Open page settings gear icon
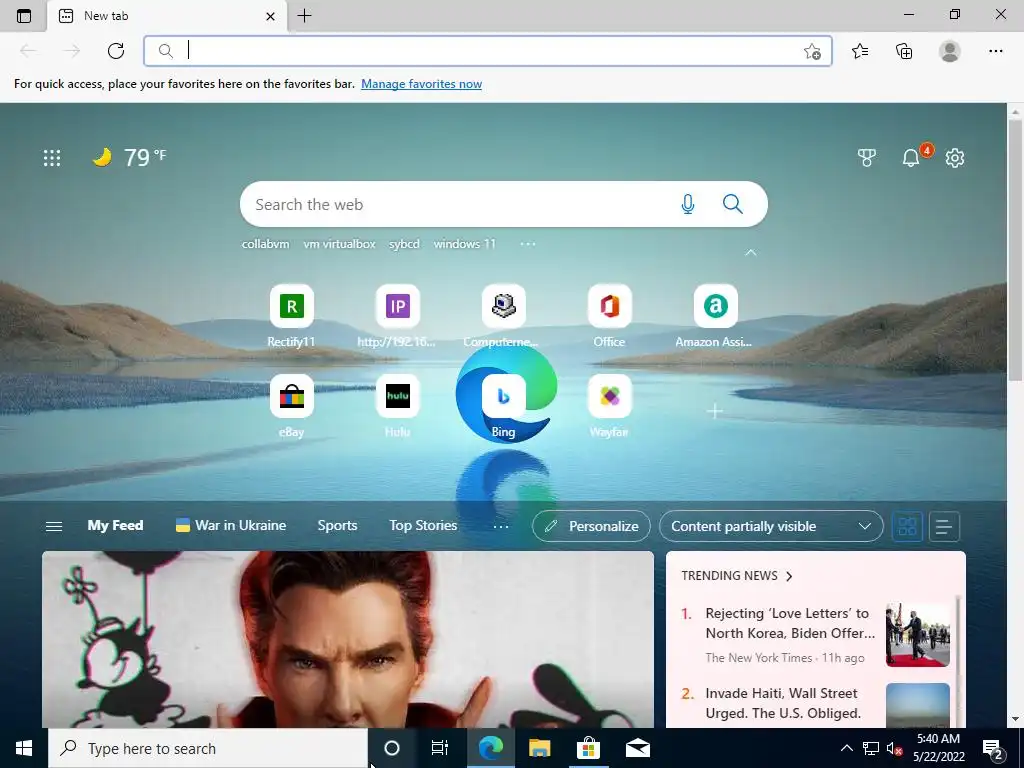Screen dimensions: 1024x768 [955, 157]
